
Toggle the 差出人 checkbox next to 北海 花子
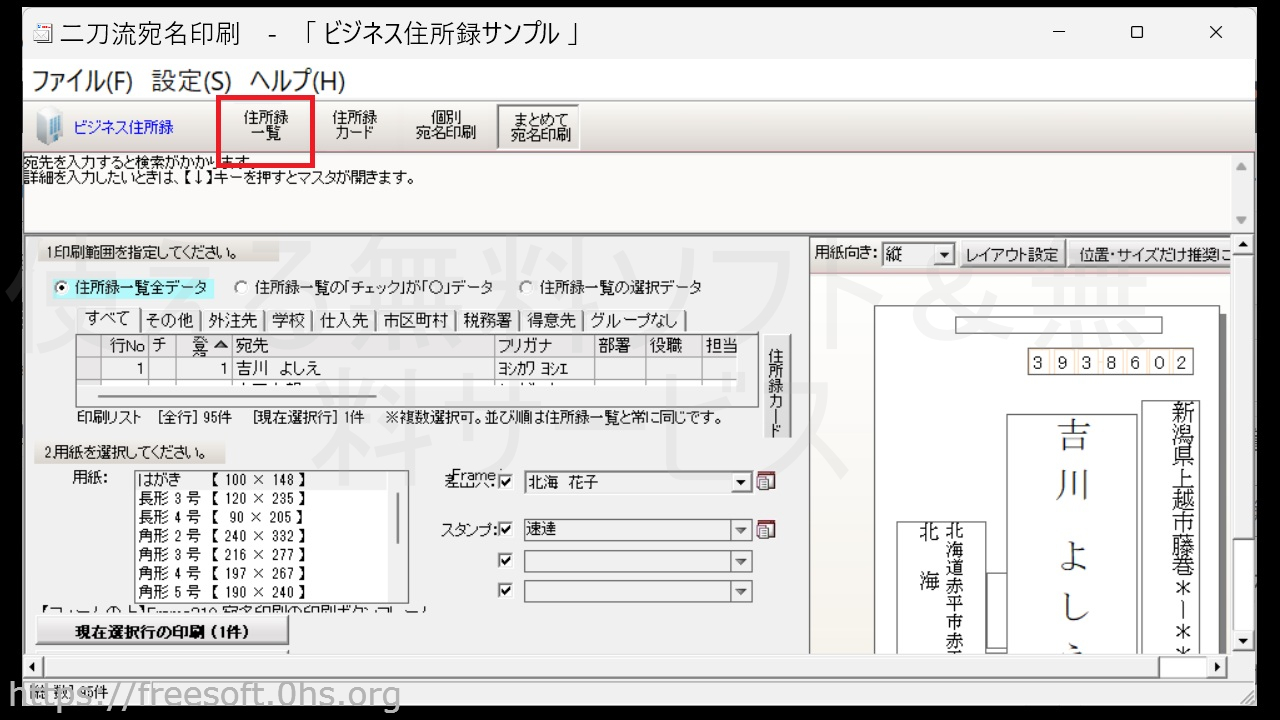tap(505, 482)
